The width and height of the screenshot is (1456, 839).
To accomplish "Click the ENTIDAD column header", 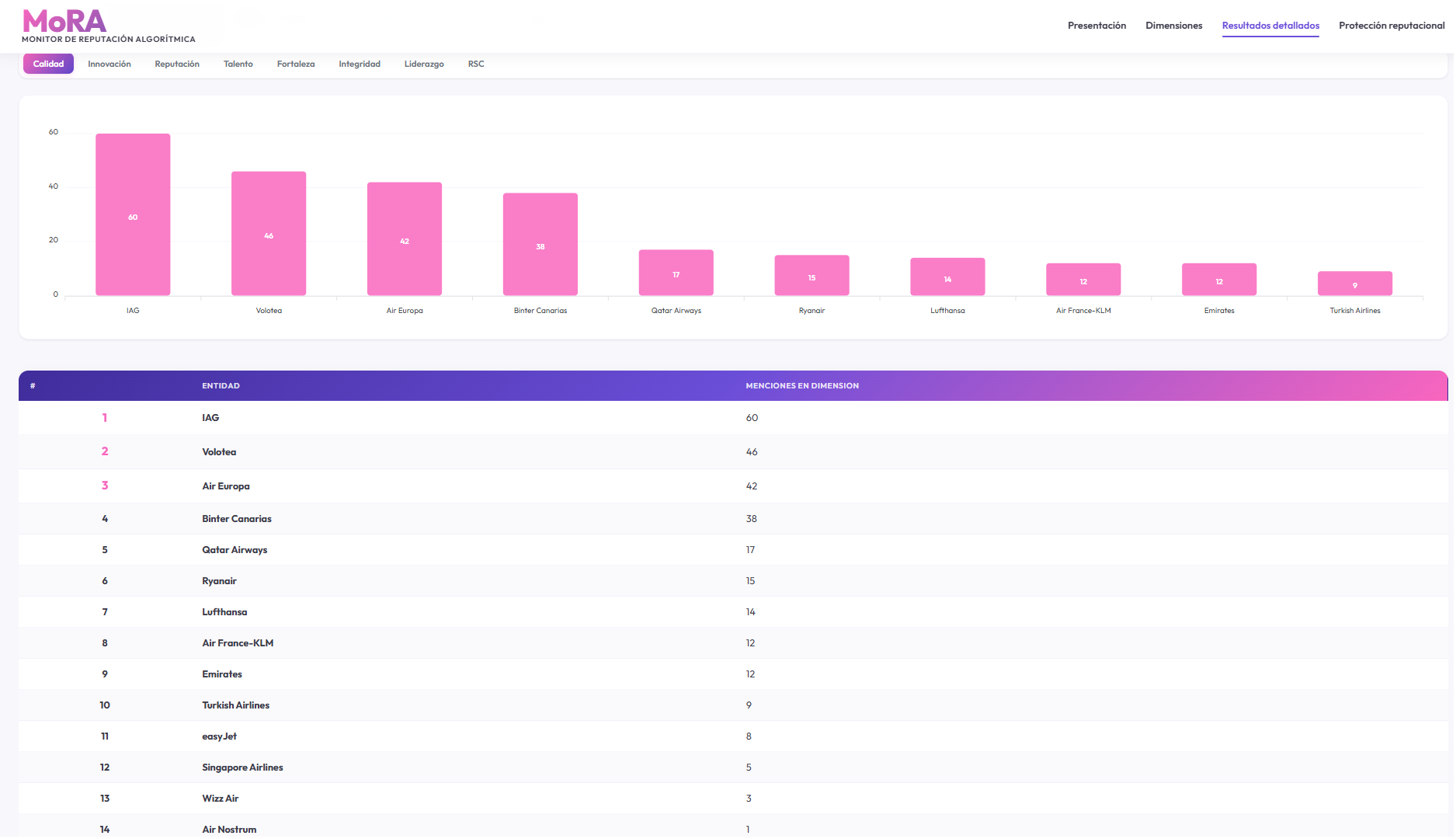I will coord(221,386).
